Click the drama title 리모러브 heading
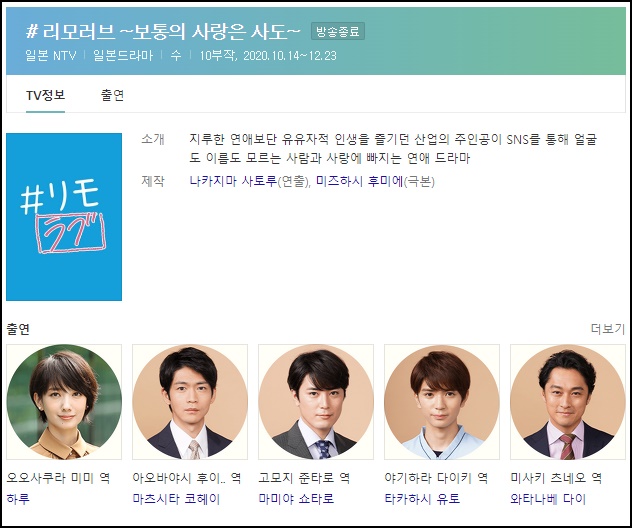This screenshot has width=632, height=528. (x=163, y=31)
